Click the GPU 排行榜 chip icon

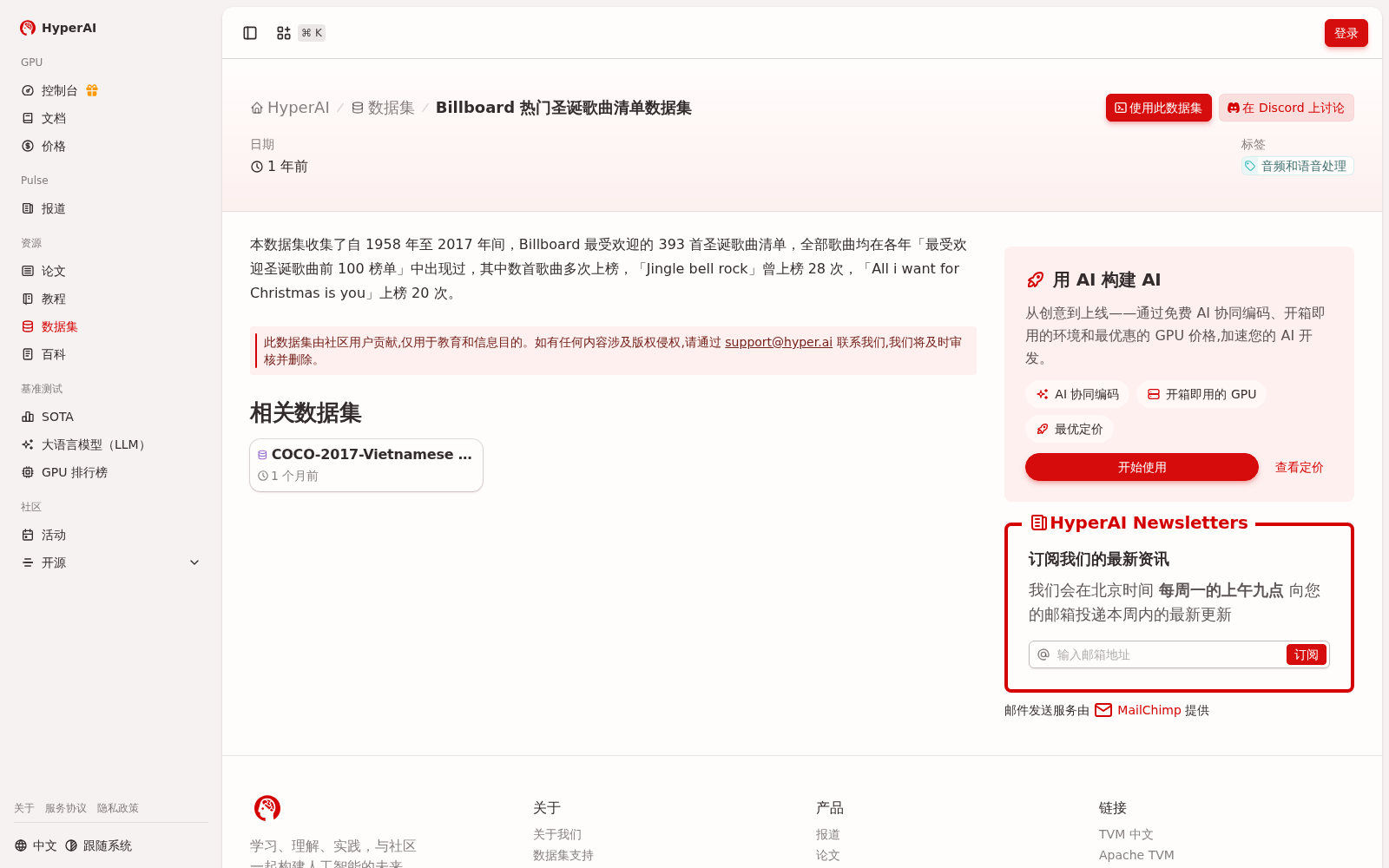pos(28,472)
